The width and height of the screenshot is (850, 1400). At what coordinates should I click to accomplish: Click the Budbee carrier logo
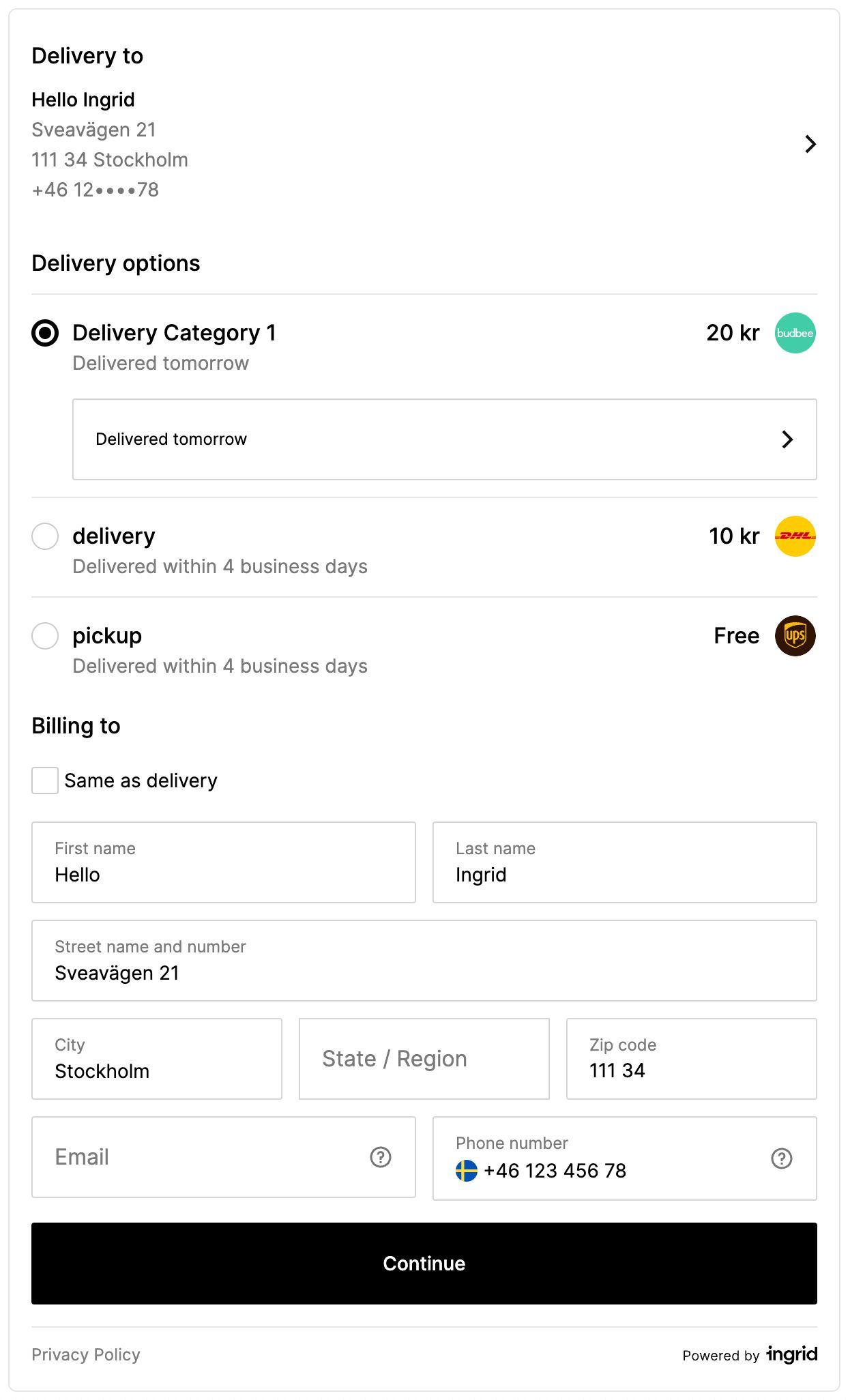coord(795,333)
